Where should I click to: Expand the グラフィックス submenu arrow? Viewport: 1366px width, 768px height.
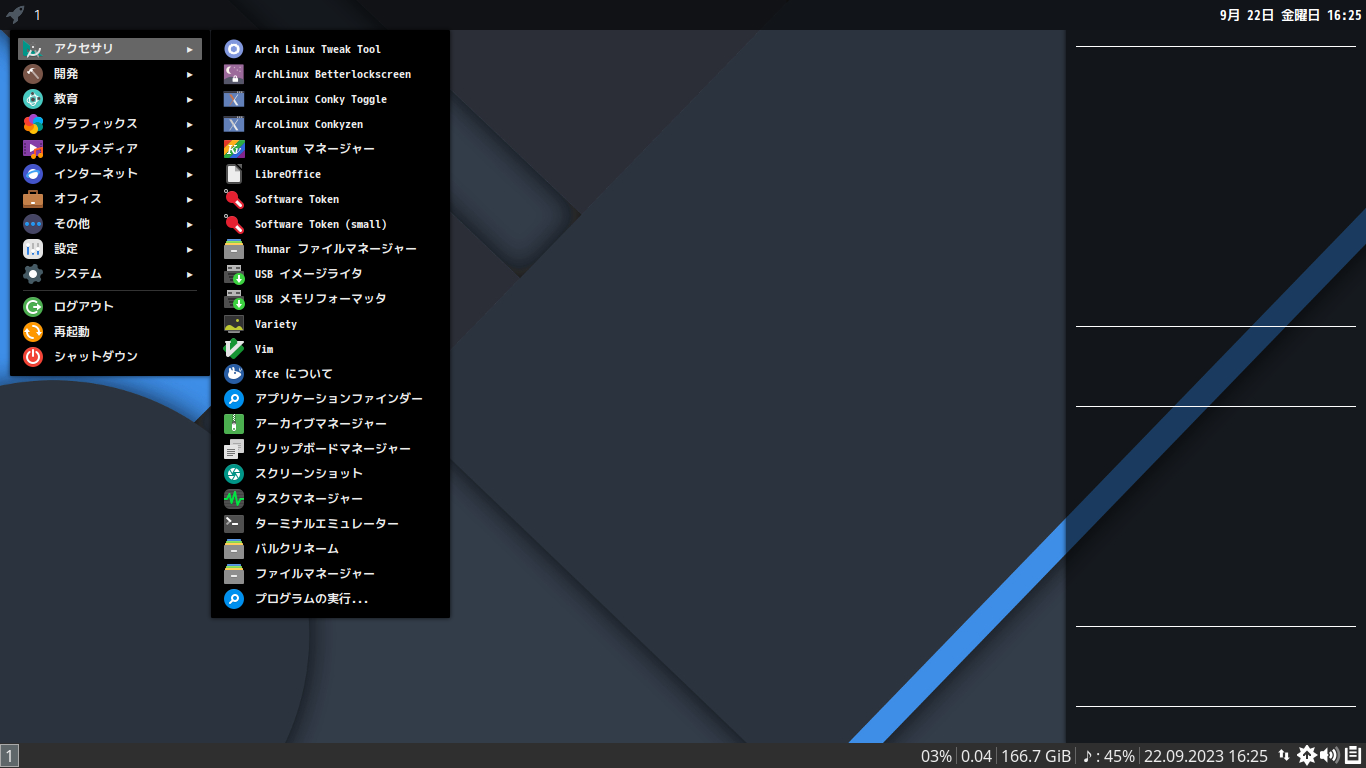(190, 124)
